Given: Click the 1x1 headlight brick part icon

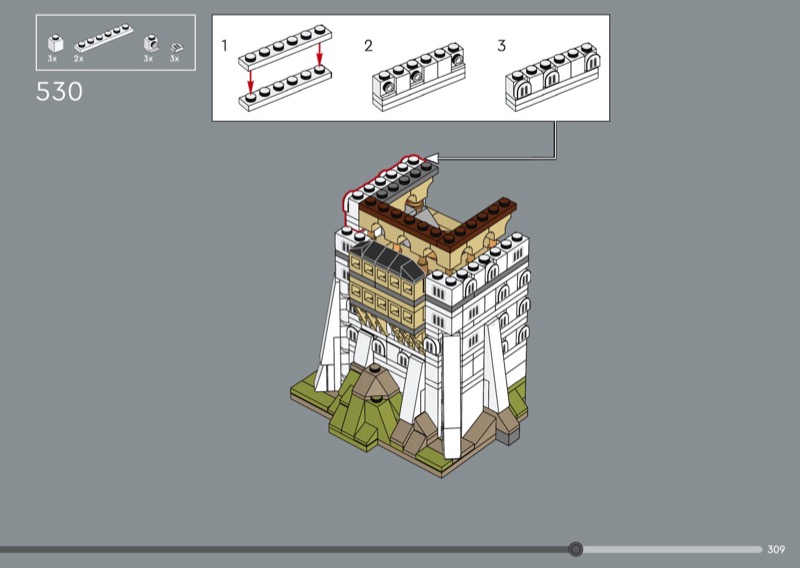Looking at the screenshot, I should tap(149, 42).
